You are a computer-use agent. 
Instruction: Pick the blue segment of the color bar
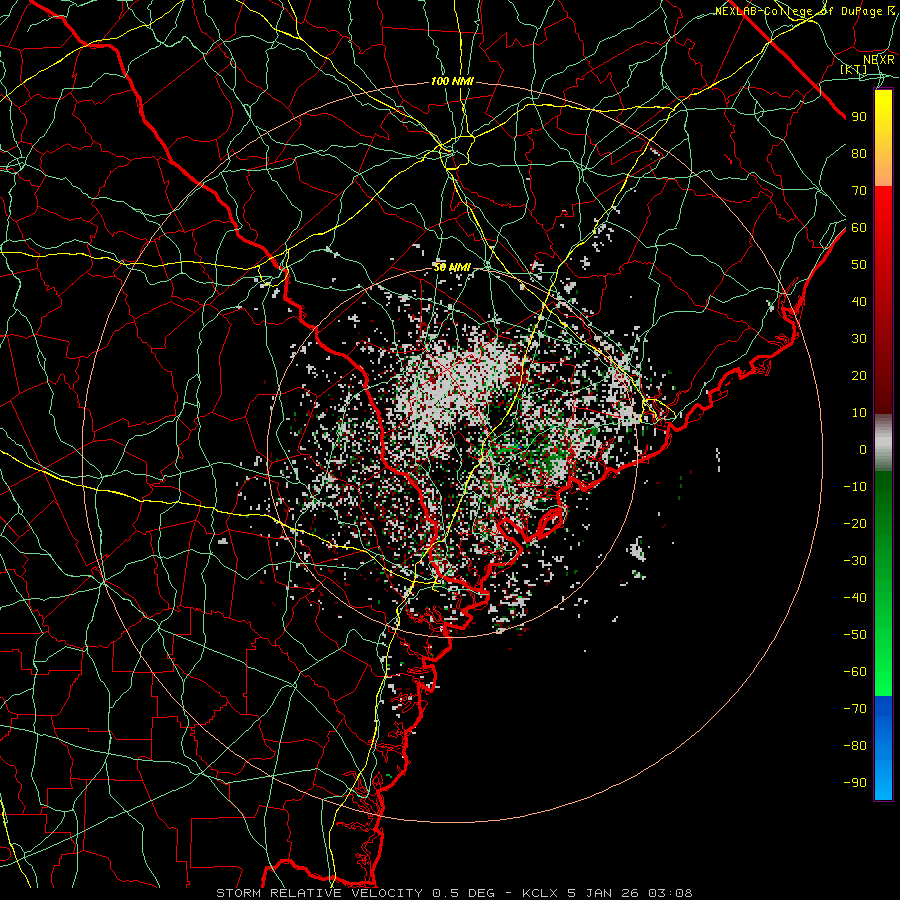883,748
